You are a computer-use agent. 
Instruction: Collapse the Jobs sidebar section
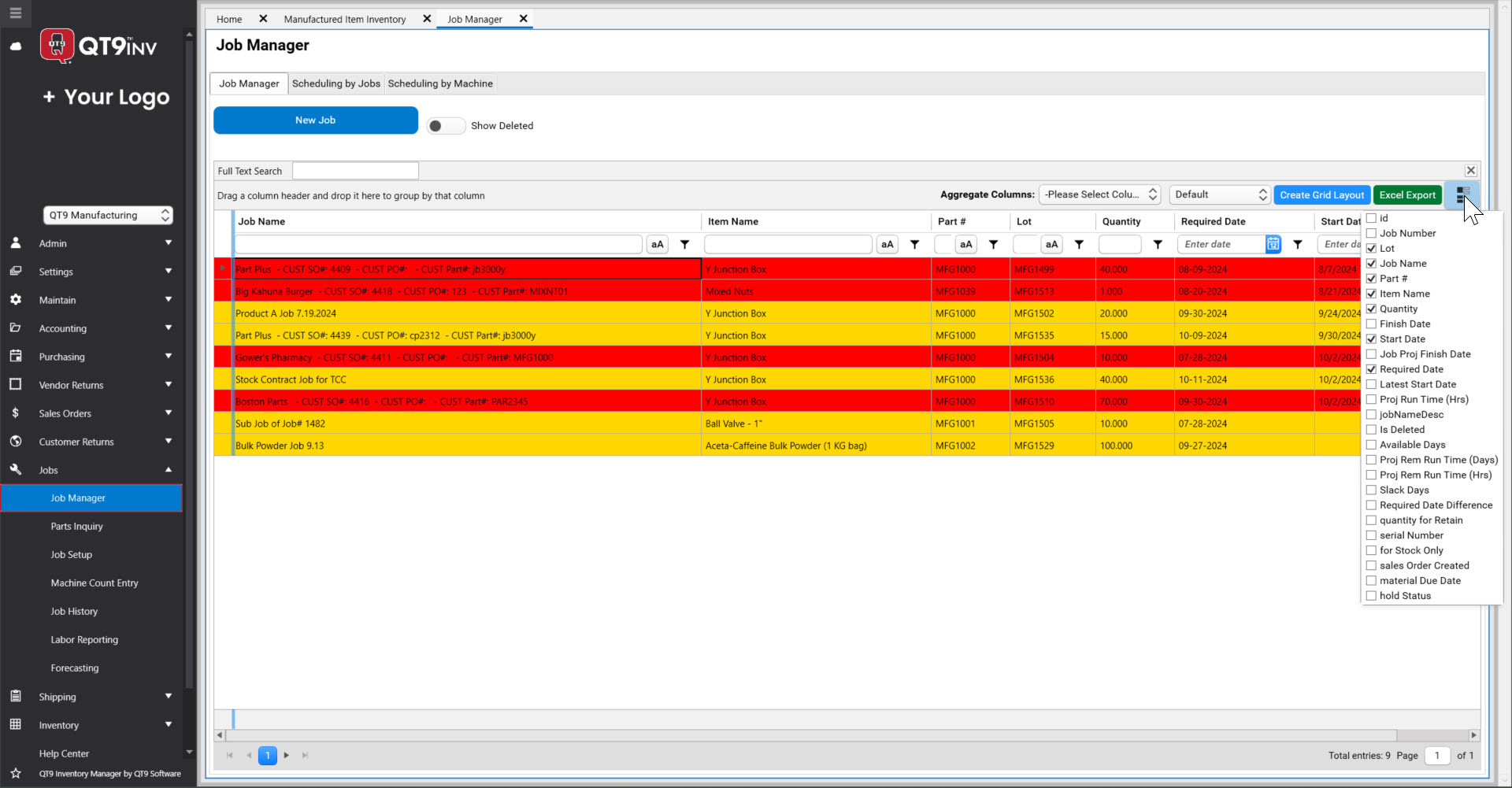tap(168, 470)
